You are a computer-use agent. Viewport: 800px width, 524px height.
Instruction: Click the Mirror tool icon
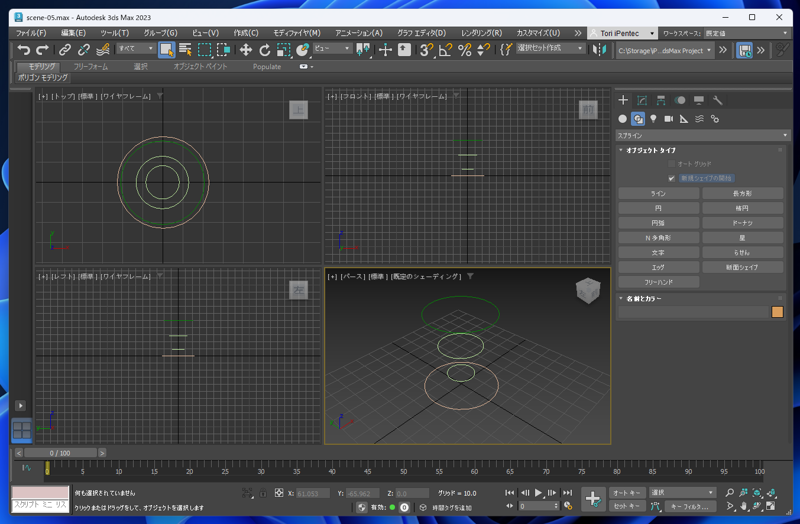(x=599, y=49)
